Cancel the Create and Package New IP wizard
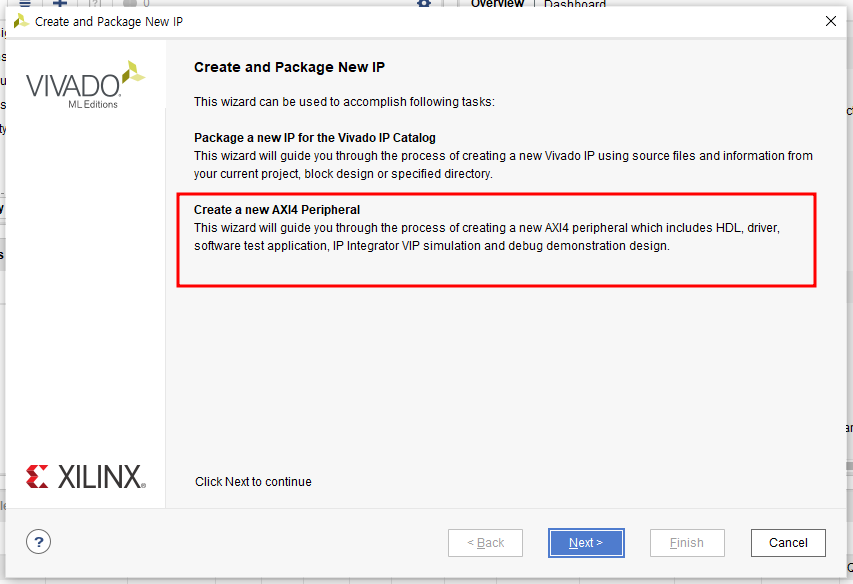853x584 pixels. 788,543
